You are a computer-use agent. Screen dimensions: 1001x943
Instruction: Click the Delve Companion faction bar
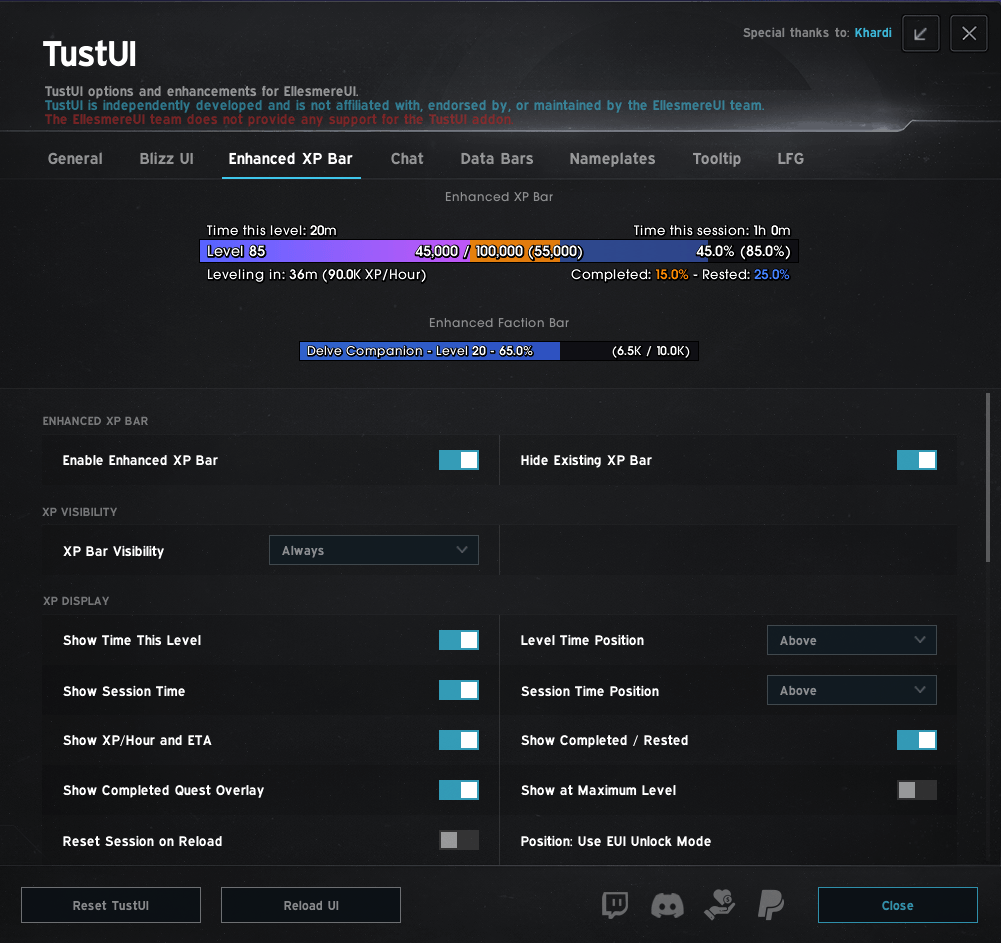pyautogui.click(x=499, y=351)
